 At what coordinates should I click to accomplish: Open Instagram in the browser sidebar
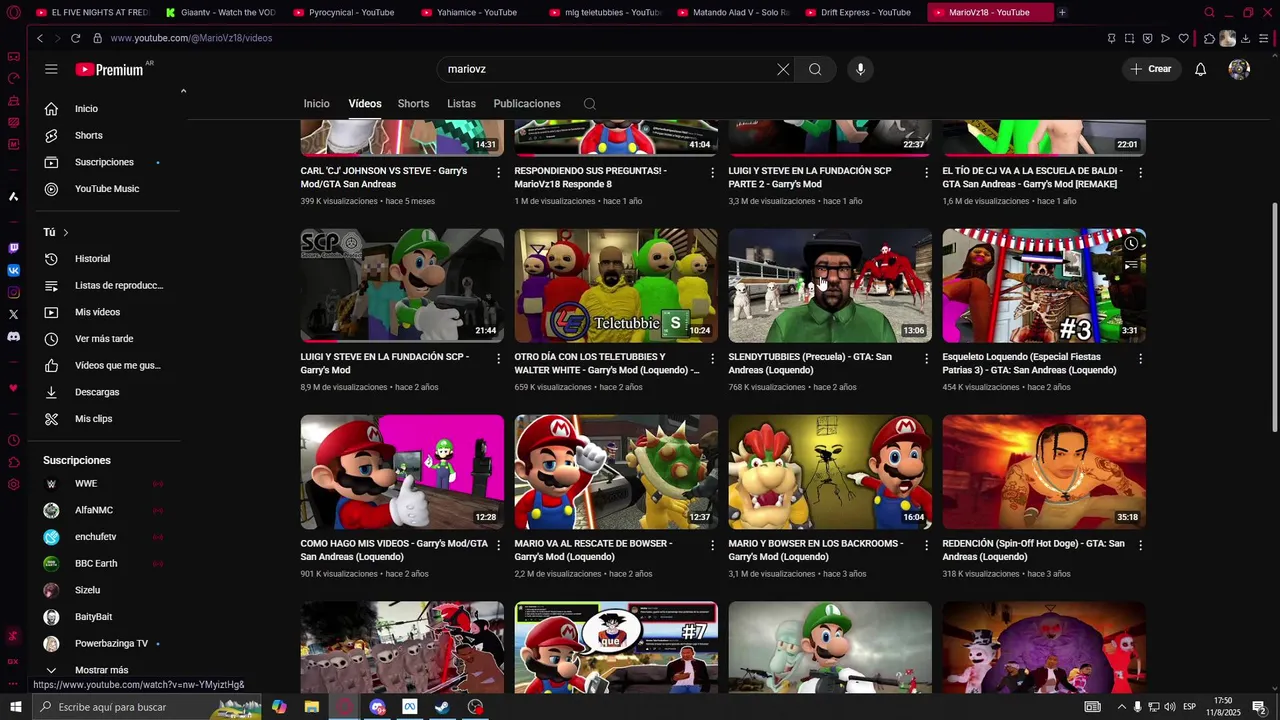click(13, 292)
